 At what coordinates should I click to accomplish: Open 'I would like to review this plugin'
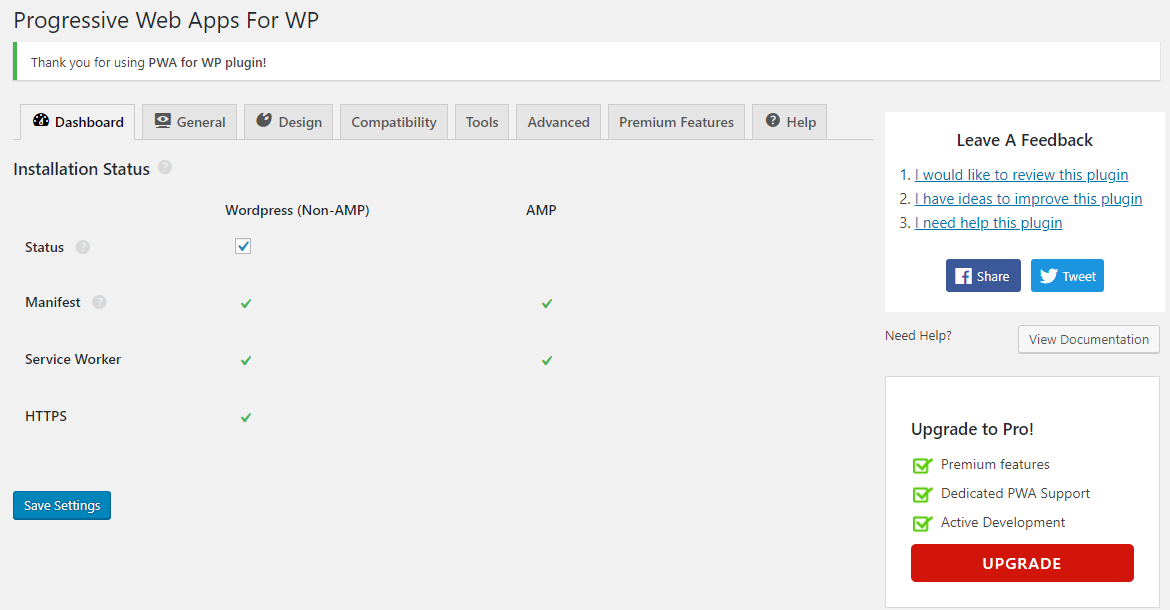click(x=1022, y=174)
